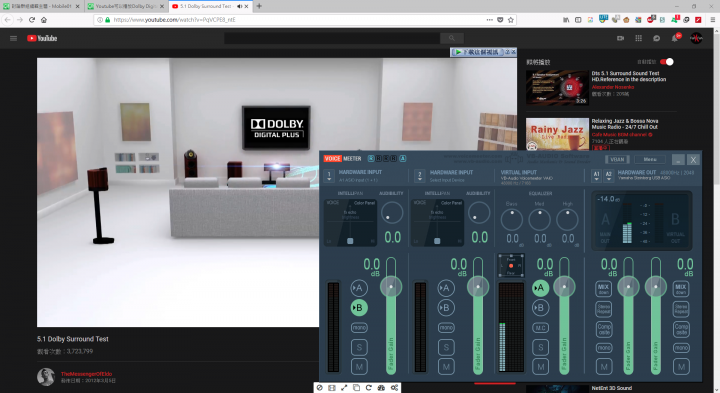Open the browser library icon
The height and width of the screenshot is (393, 720).
click(566, 20)
